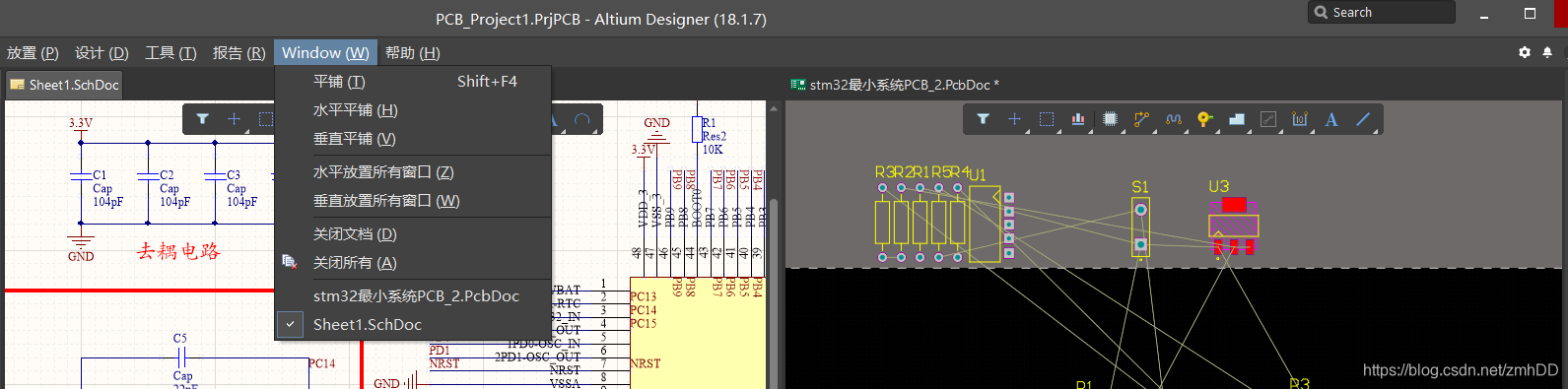The width and height of the screenshot is (1568, 389).
Task: Select checked Sheet1.SchDoc entry in Window menu
Action: point(413,325)
